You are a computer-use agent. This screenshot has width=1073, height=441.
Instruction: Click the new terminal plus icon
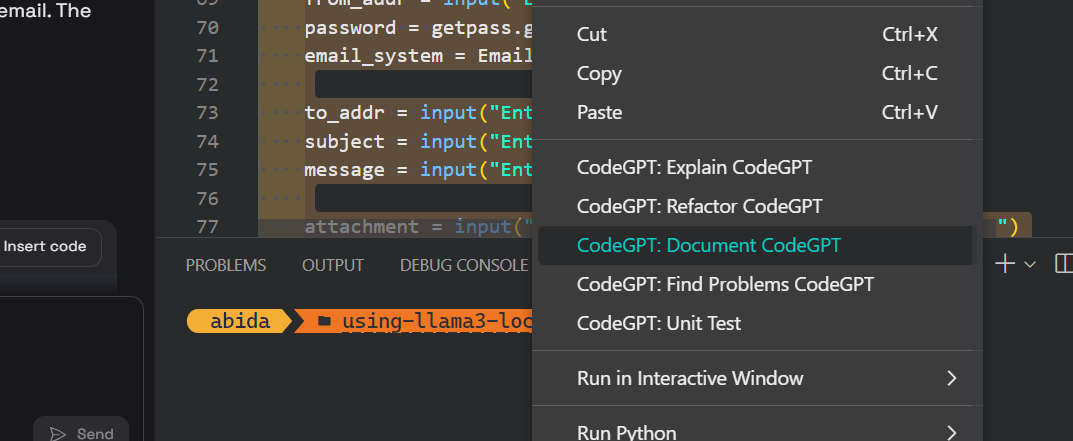(1005, 264)
